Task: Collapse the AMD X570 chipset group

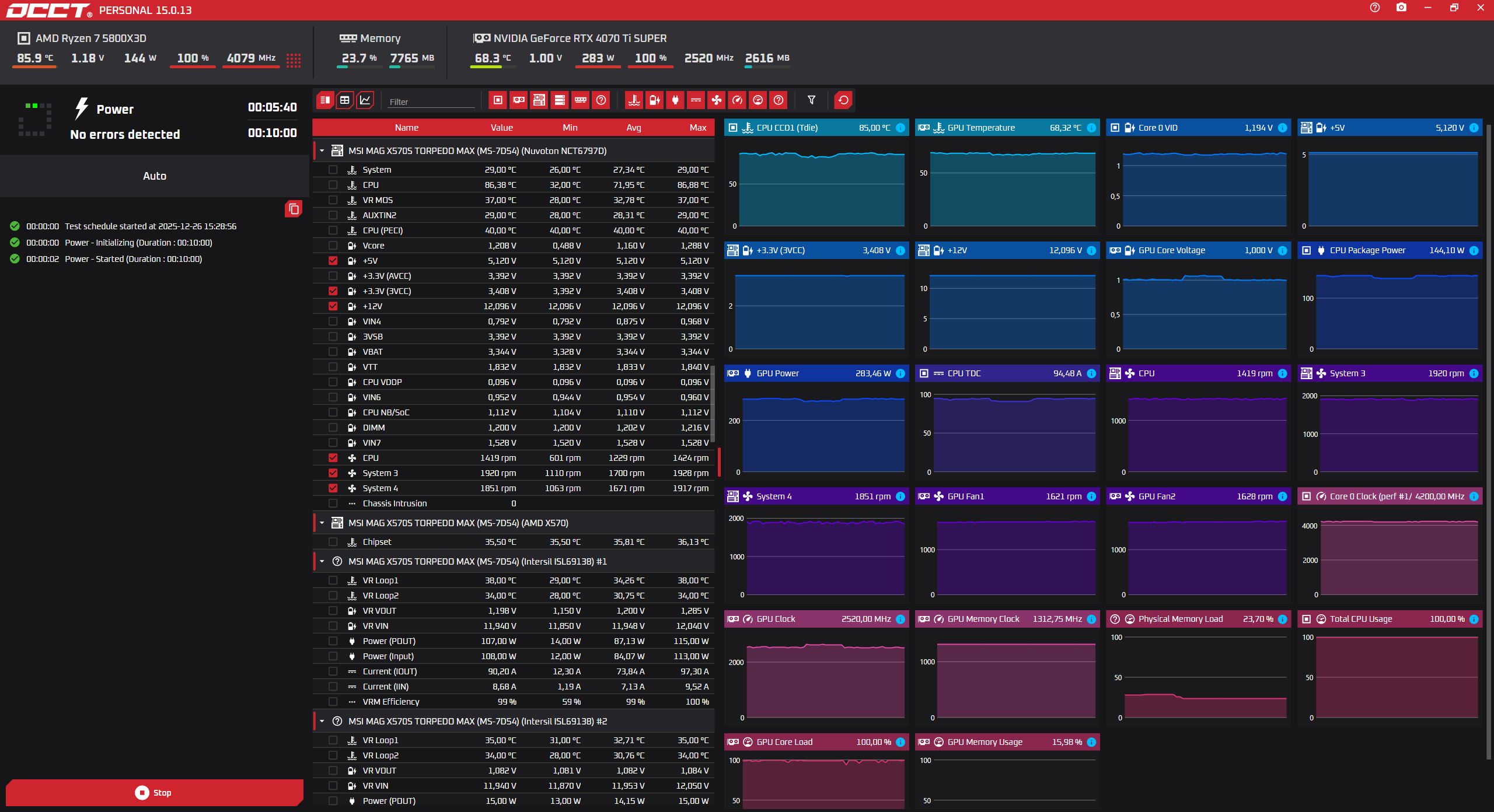Action: 322,523
